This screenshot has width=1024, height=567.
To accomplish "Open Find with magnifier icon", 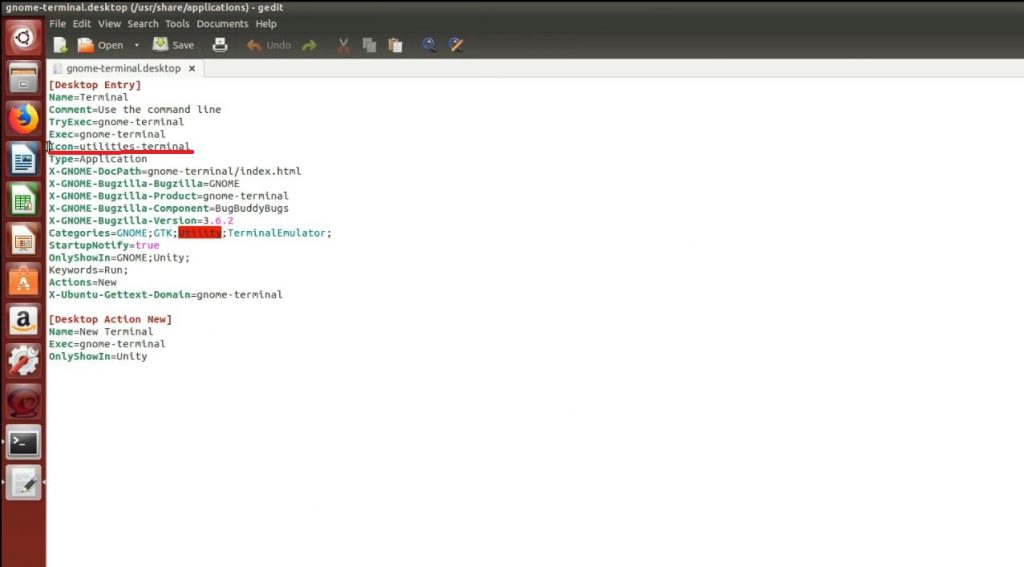I will pyautogui.click(x=429, y=45).
